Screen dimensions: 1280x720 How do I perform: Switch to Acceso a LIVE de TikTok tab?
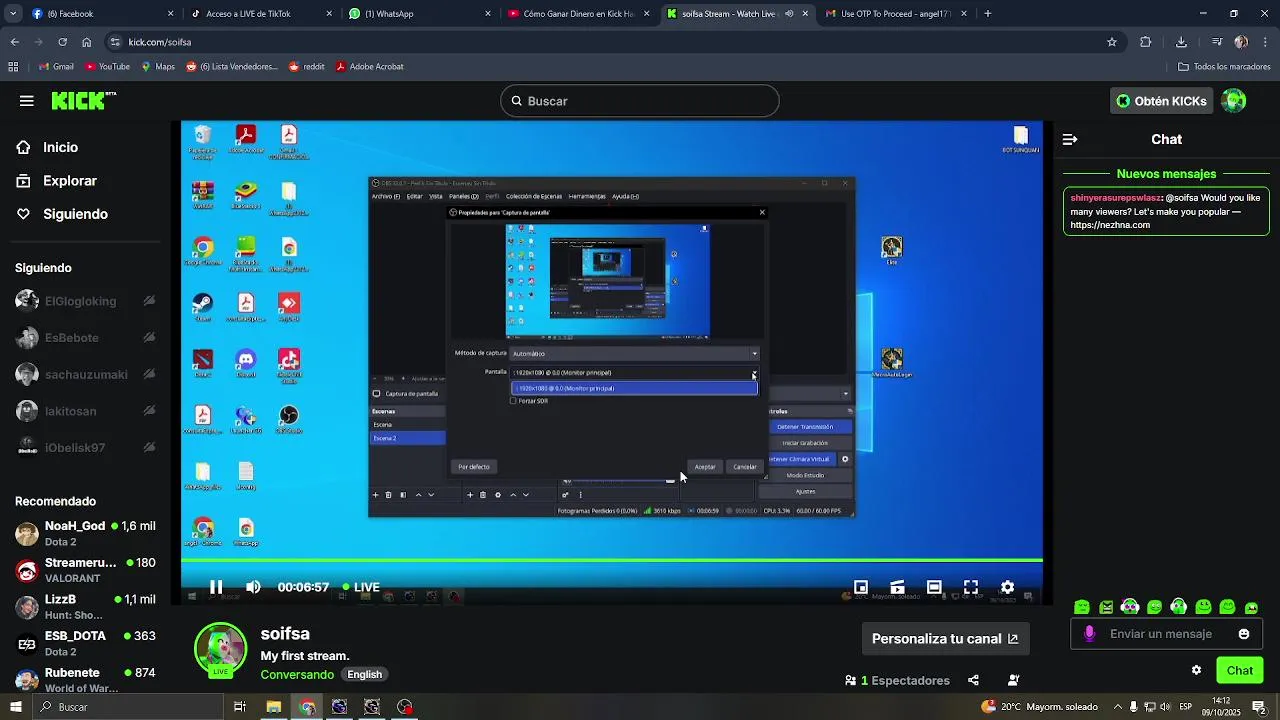click(262, 14)
